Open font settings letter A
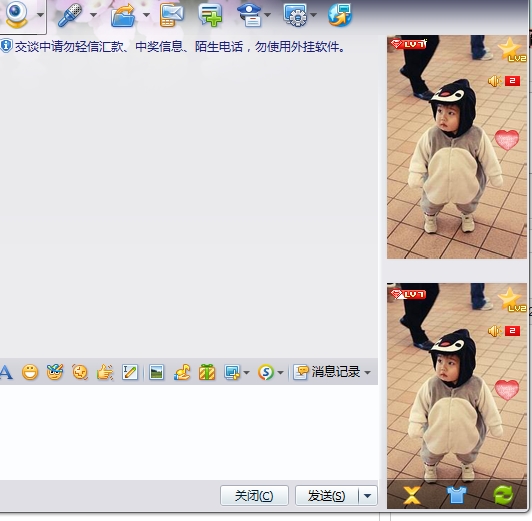The width and height of the screenshot is (532, 521). (x=6, y=372)
